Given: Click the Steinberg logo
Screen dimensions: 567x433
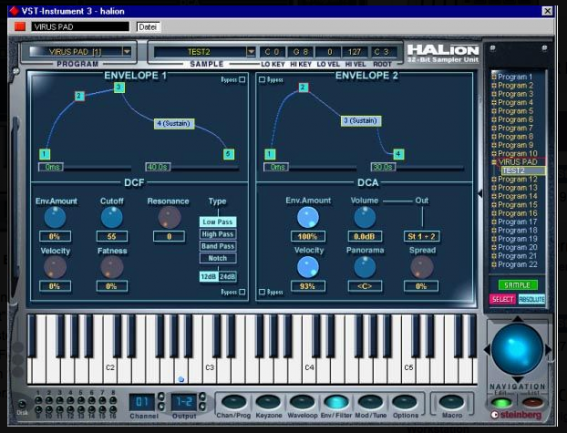Looking at the screenshot, I should point(517,415).
